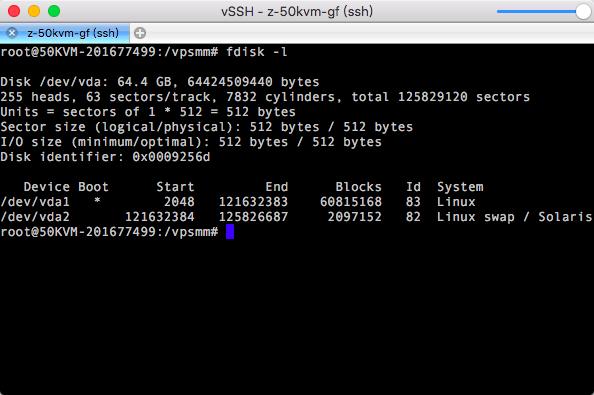The width and height of the screenshot is (594, 395).
Task: Click 'total 125829120 sectors' text
Action: click(x=441, y=97)
